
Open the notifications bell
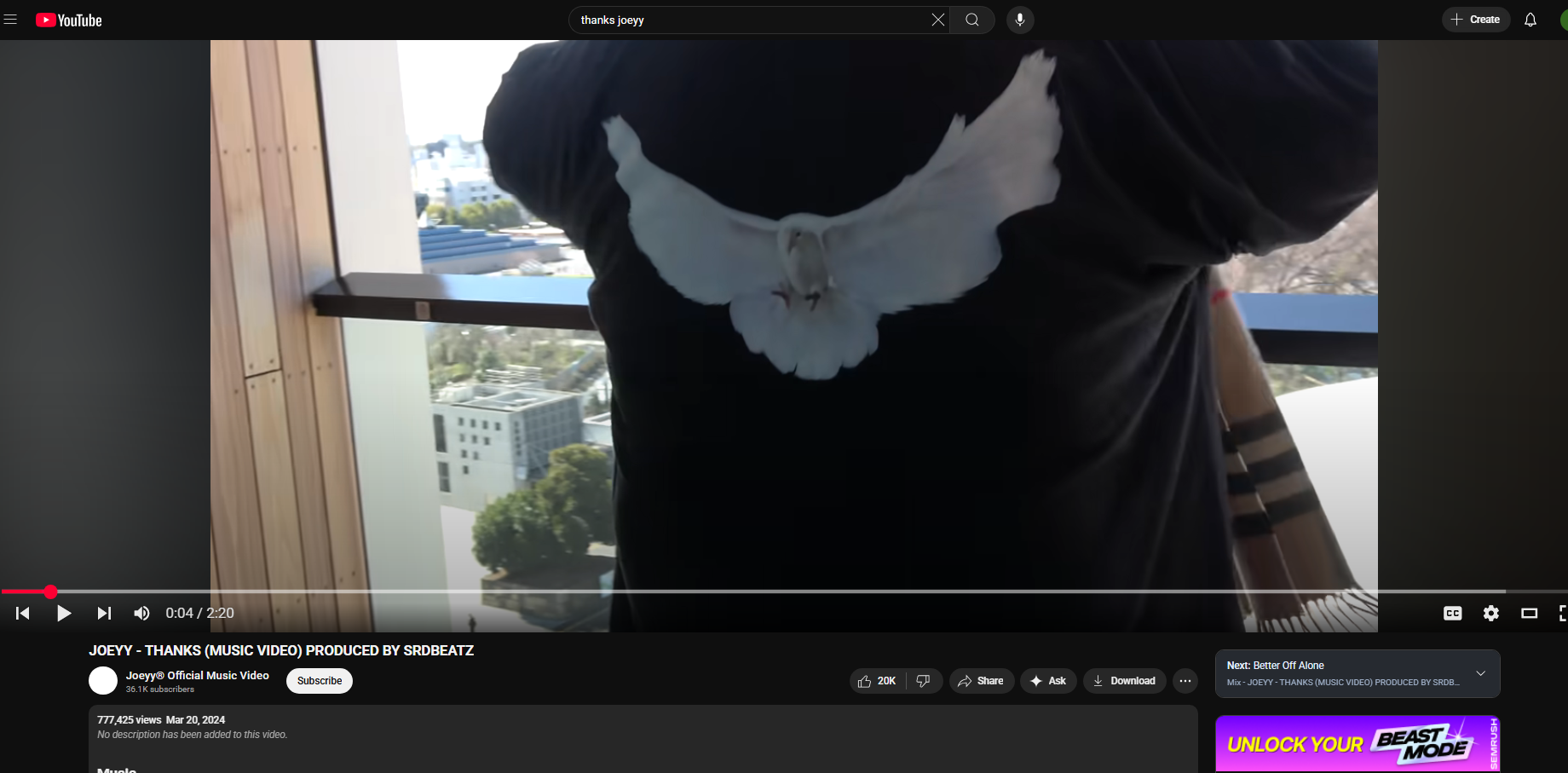[1530, 20]
